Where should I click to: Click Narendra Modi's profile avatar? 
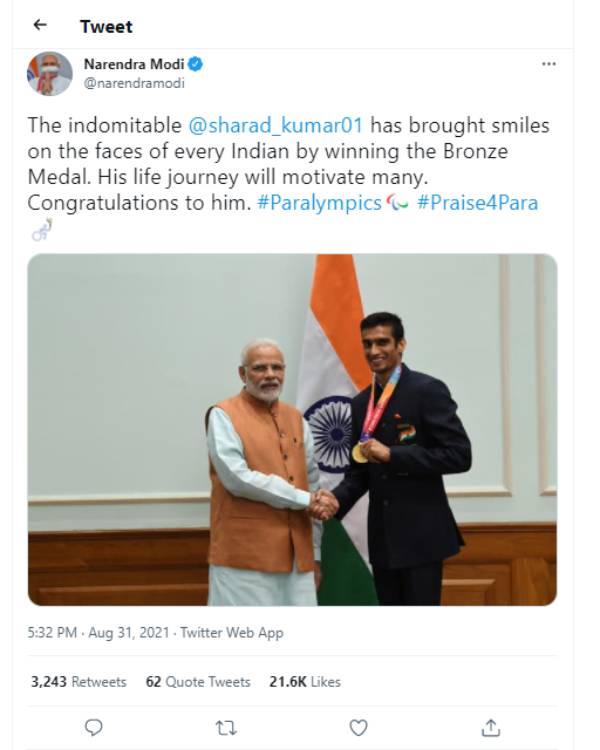tap(49, 73)
